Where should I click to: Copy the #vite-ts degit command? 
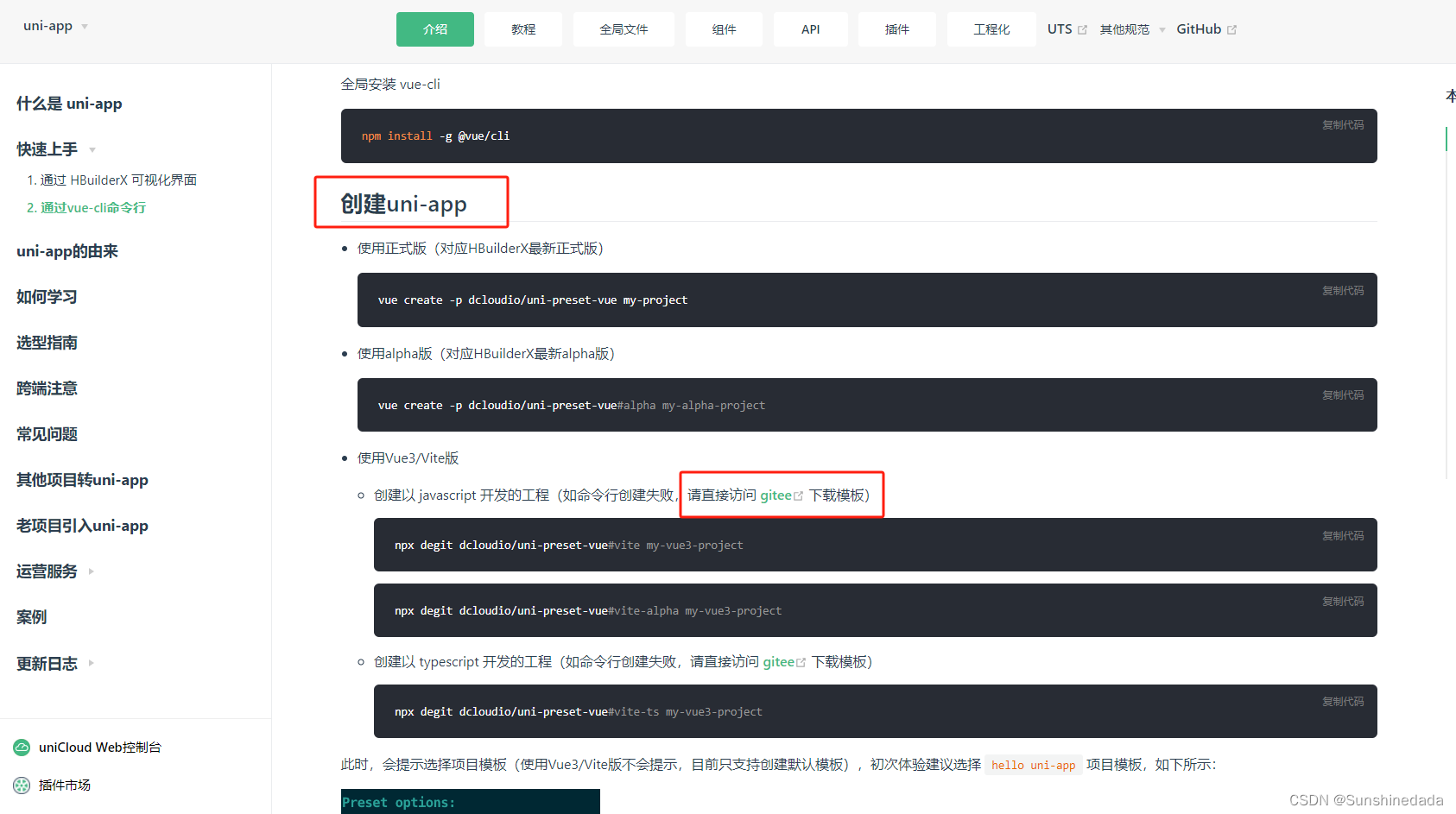pyautogui.click(x=1343, y=702)
